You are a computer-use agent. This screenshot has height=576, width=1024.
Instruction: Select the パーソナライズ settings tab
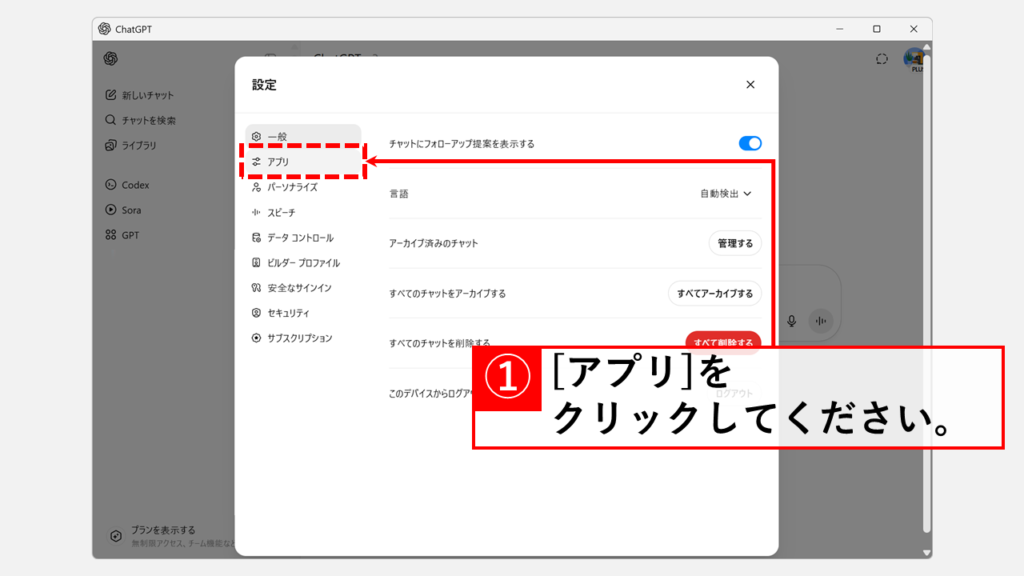pos(291,187)
